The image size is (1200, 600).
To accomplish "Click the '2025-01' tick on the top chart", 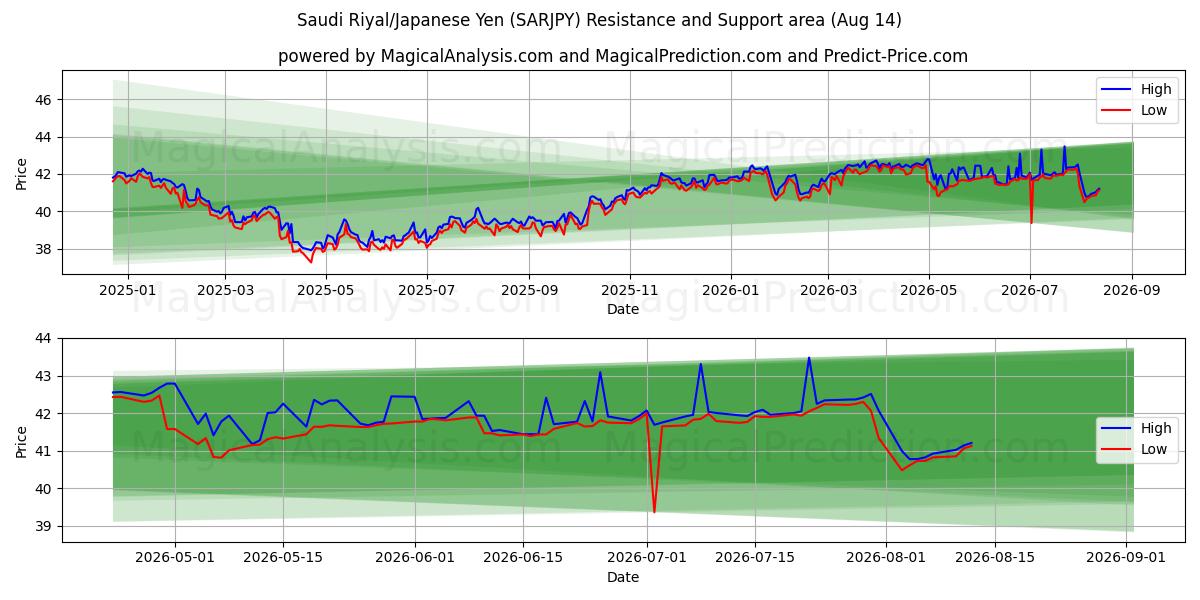I will [128, 290].
